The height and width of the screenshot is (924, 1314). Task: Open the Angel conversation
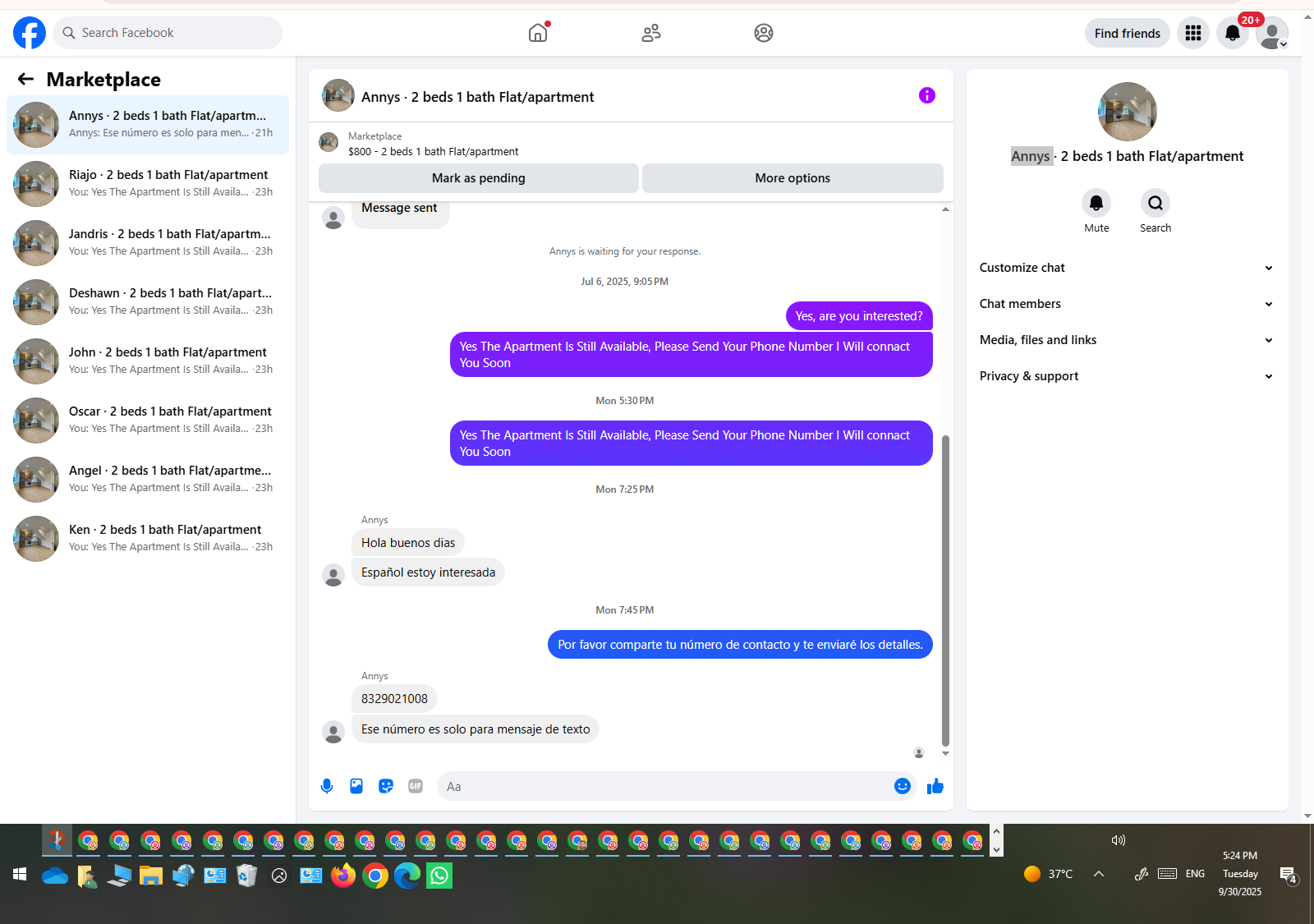pyautogui.click(x=148, y=480)
